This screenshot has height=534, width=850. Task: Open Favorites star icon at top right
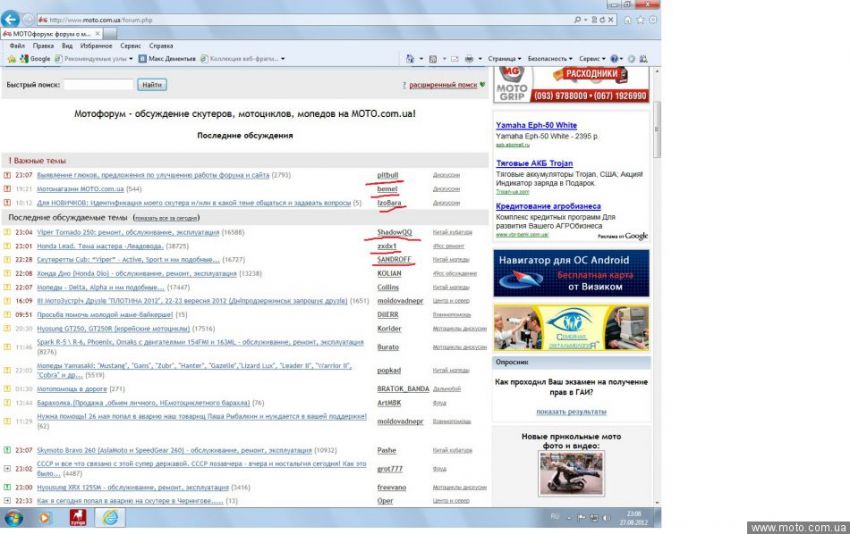point(640,20)
